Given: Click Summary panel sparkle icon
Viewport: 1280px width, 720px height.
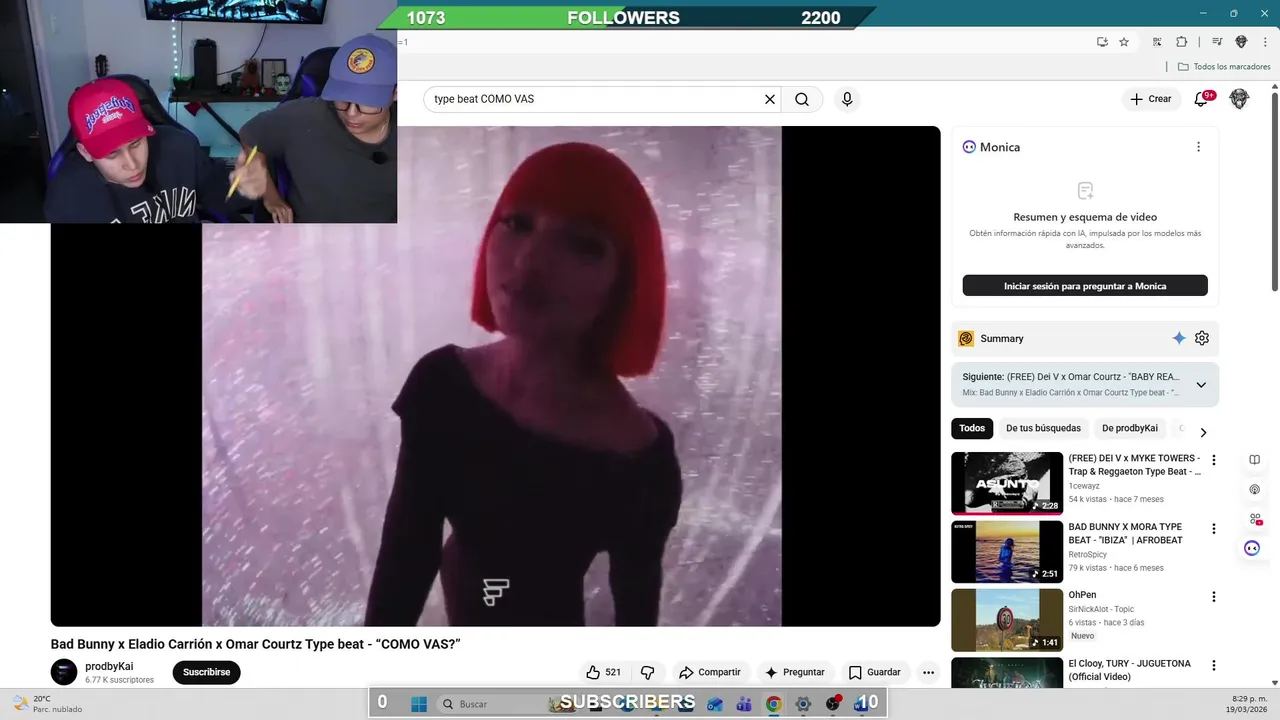Looking at the screenshot, I should coord(1179,338).
